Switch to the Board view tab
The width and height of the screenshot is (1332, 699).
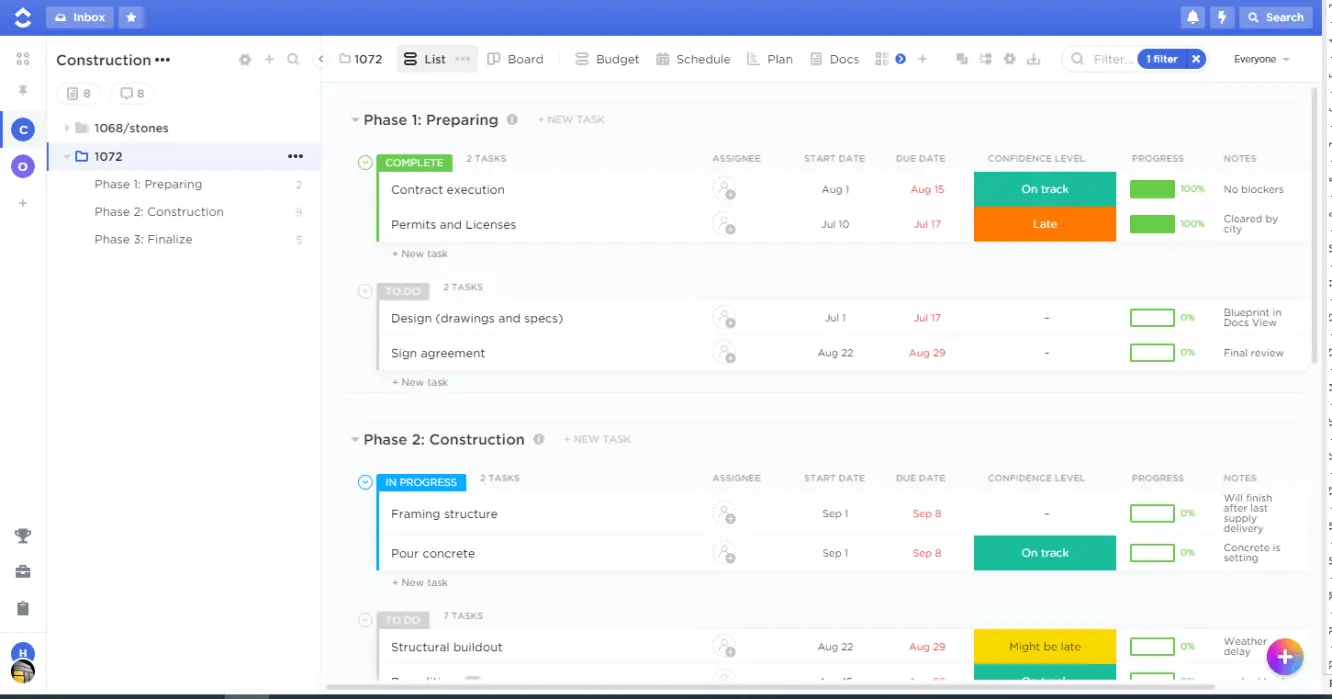(x=515, y=59)
